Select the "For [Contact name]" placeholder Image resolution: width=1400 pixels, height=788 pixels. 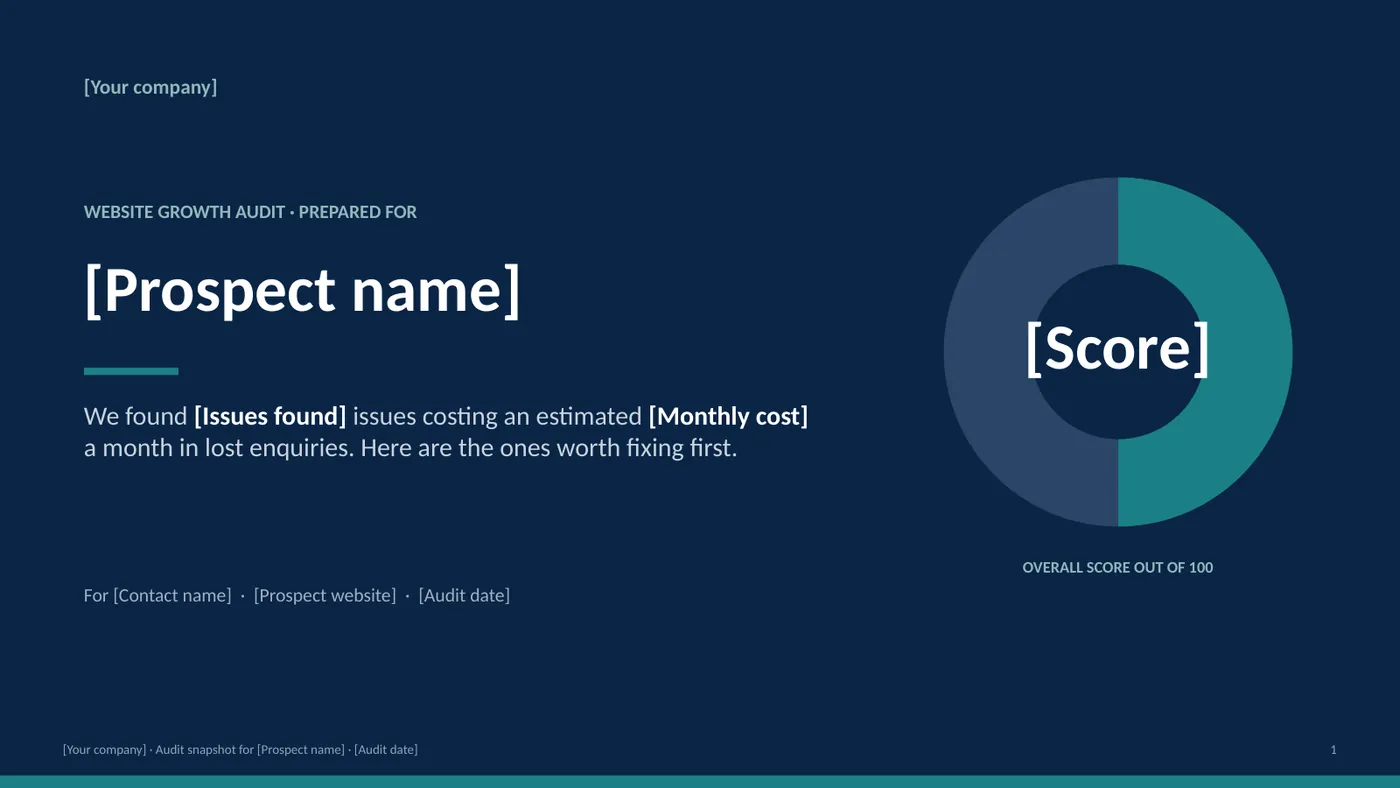158,596
